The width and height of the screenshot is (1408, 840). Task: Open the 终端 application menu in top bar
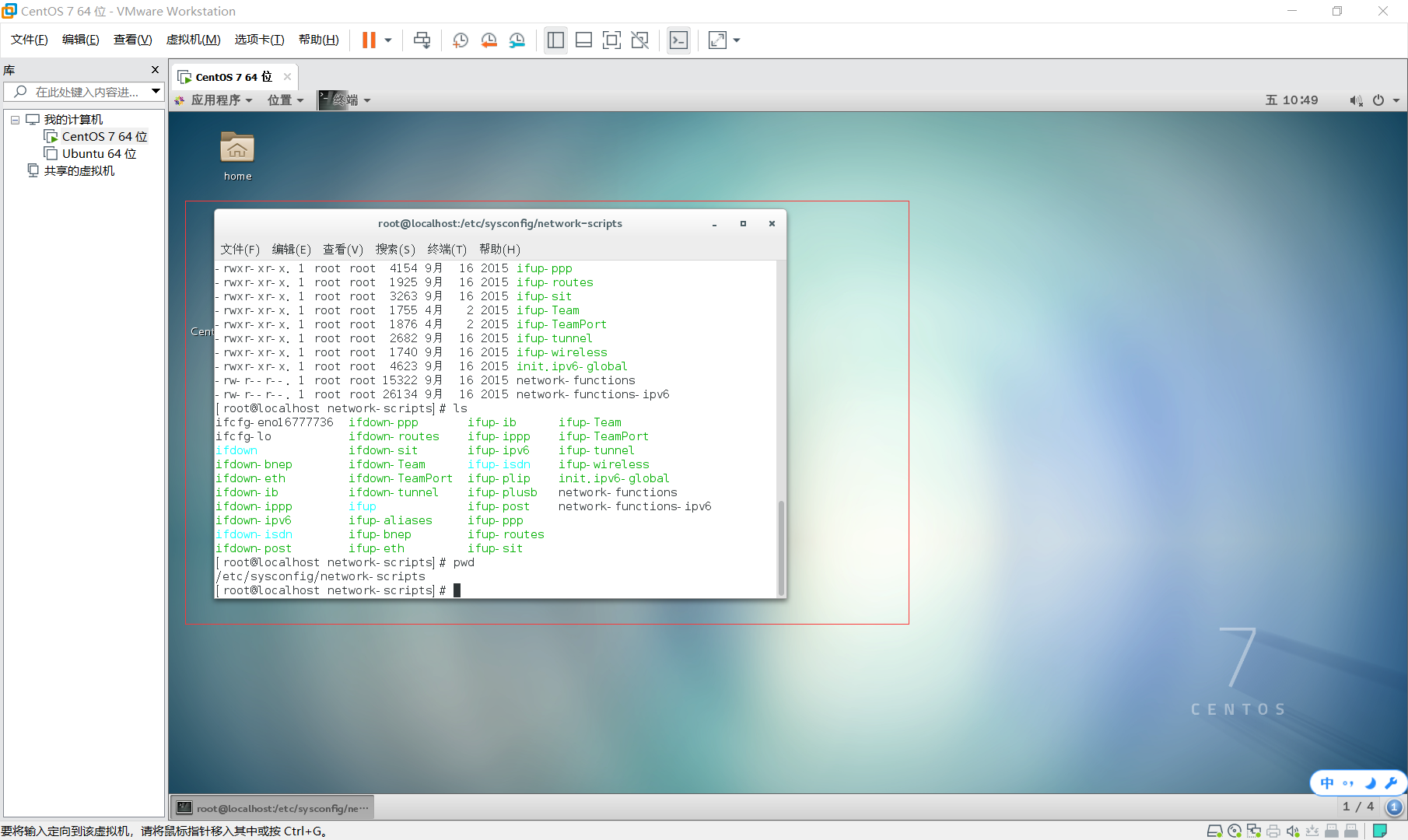[345, 100]
